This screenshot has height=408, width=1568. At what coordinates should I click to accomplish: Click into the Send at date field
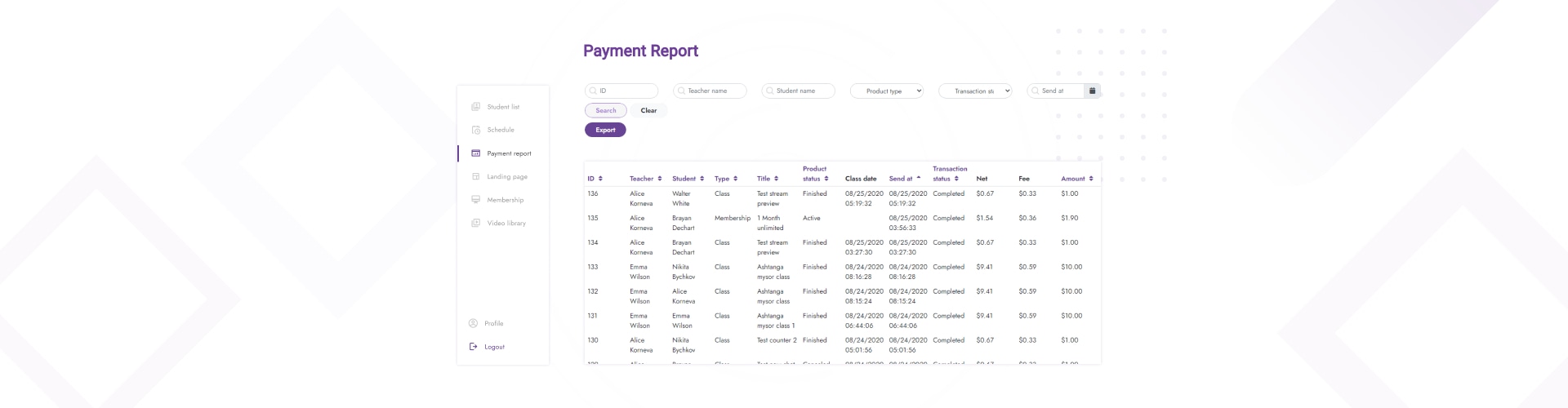(1055, 91)
